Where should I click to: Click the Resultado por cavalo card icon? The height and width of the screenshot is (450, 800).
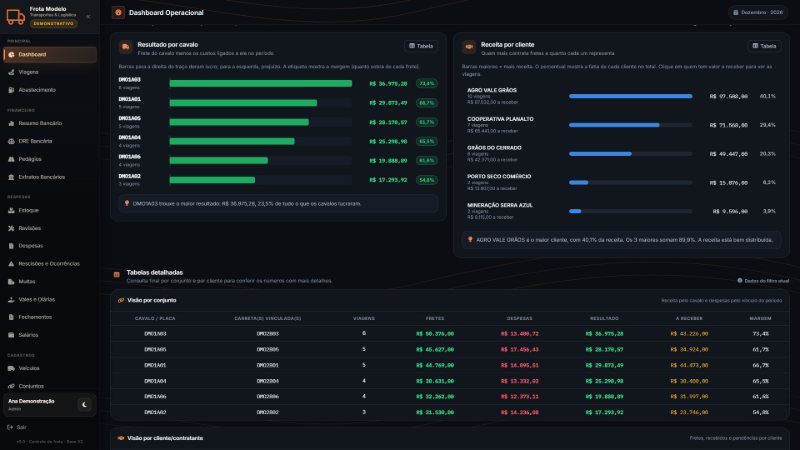coord(126,47)
